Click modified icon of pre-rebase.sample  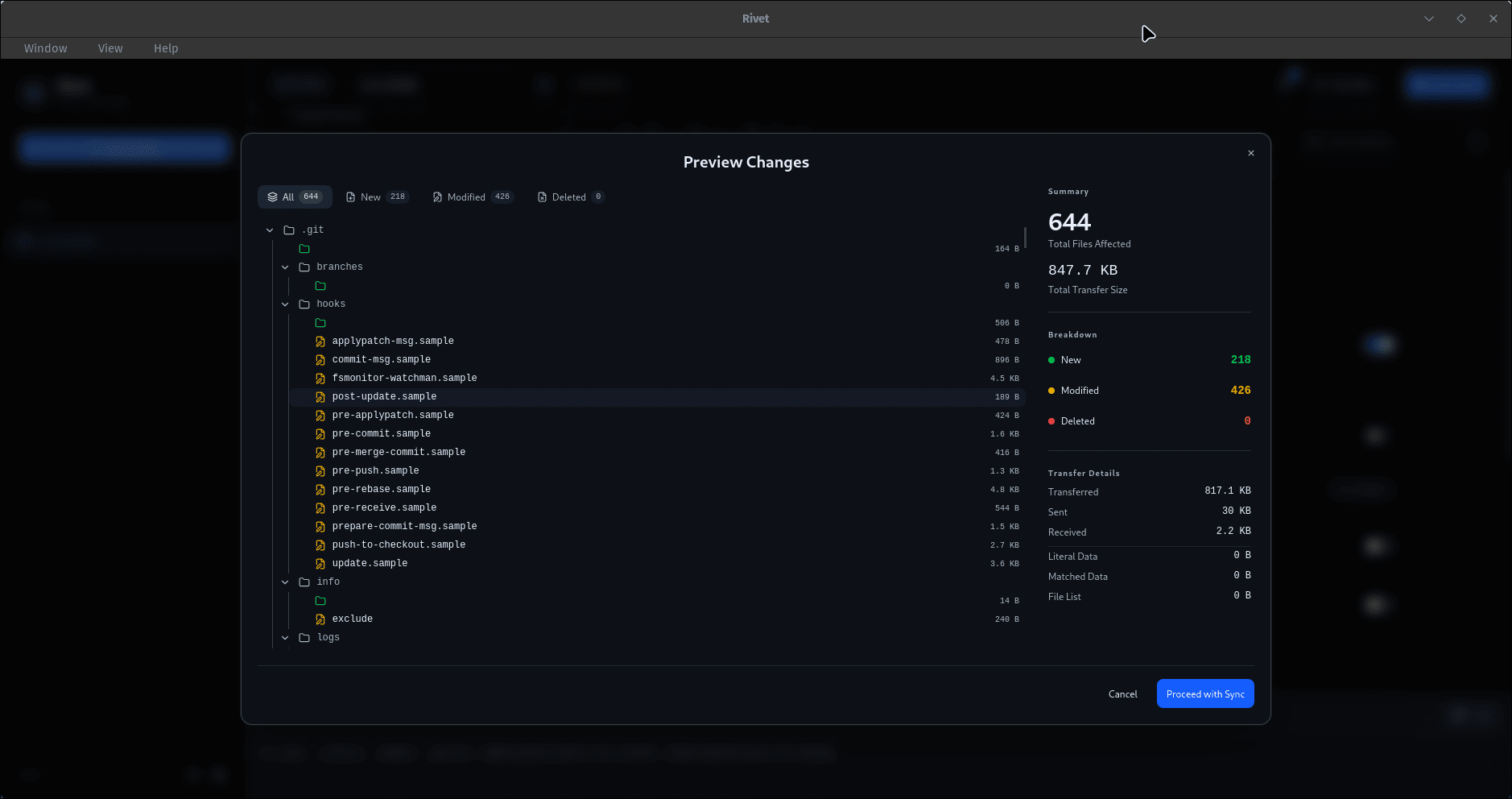click(x=320, y=490)
